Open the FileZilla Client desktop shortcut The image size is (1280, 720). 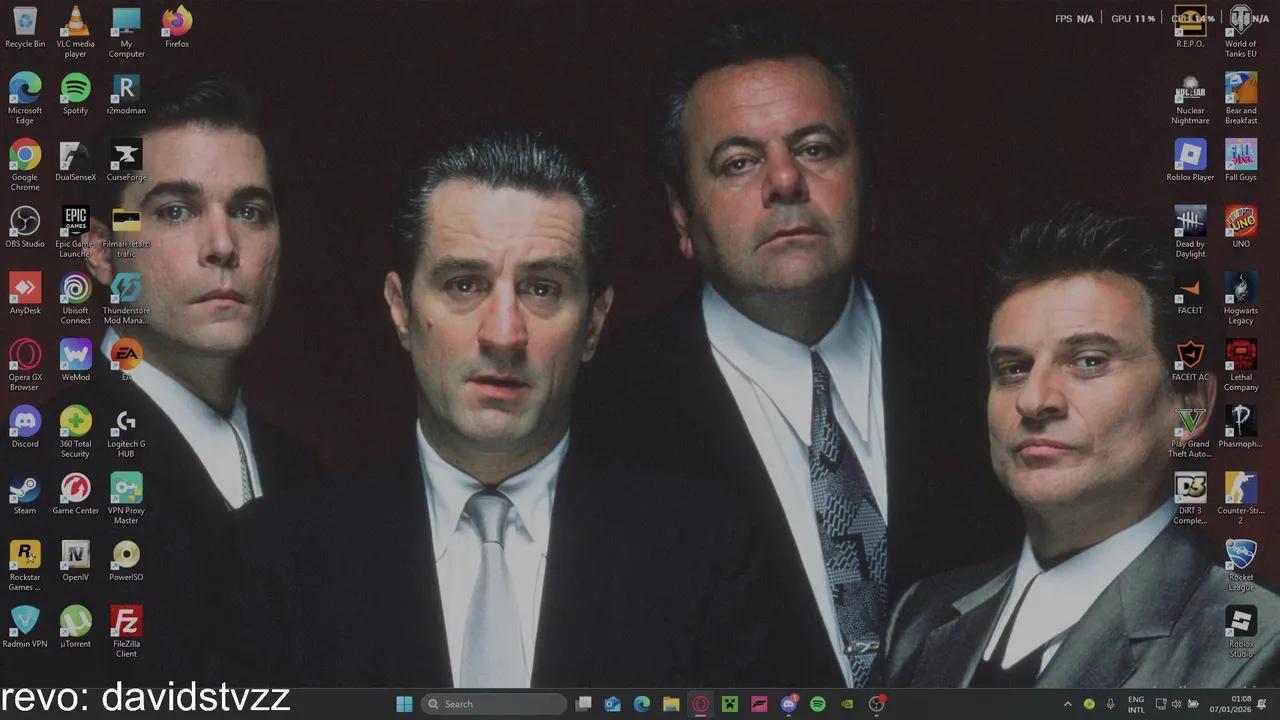(x=126, y=632)
